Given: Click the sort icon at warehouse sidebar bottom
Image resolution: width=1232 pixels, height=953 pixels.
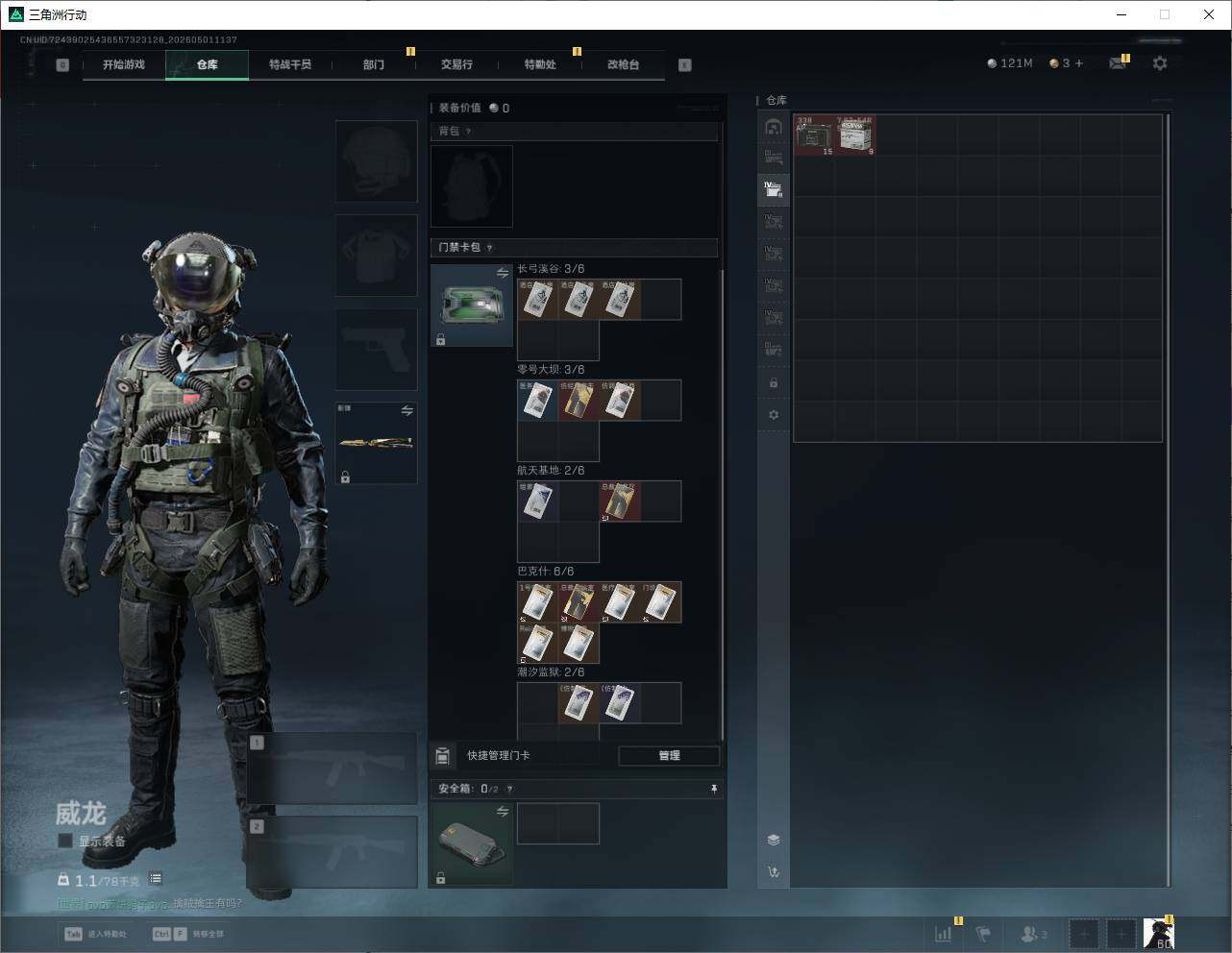Looking at the screenshot, I should 774,872.
